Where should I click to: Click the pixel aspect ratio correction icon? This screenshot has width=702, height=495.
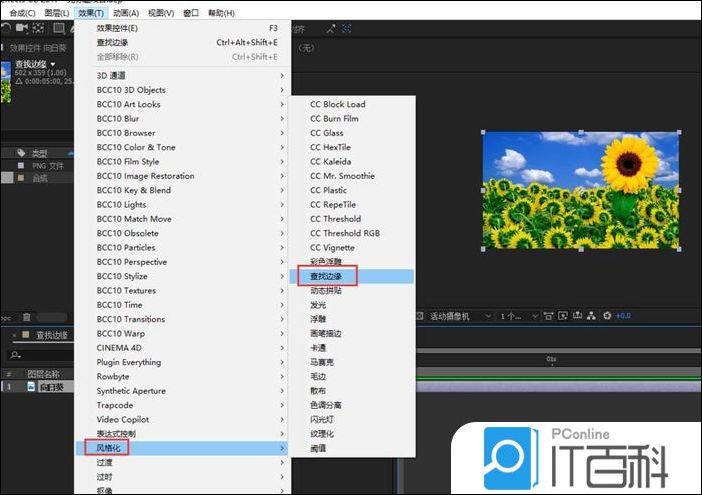coord(548,316)
